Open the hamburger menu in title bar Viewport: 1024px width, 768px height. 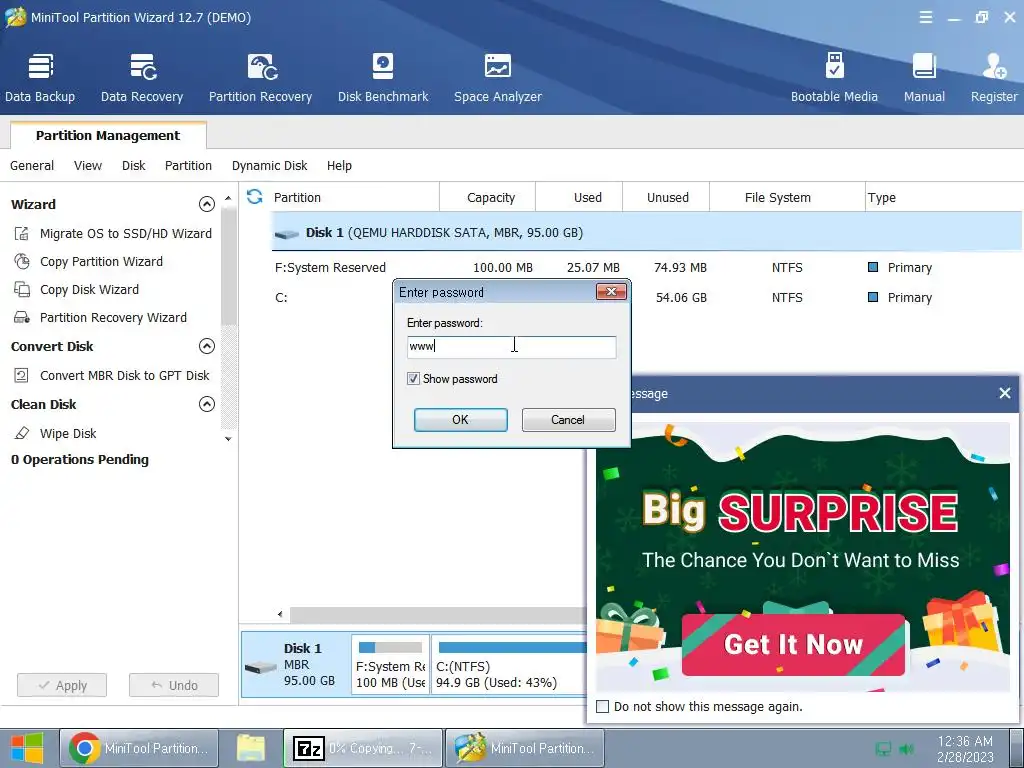[925, 18]
